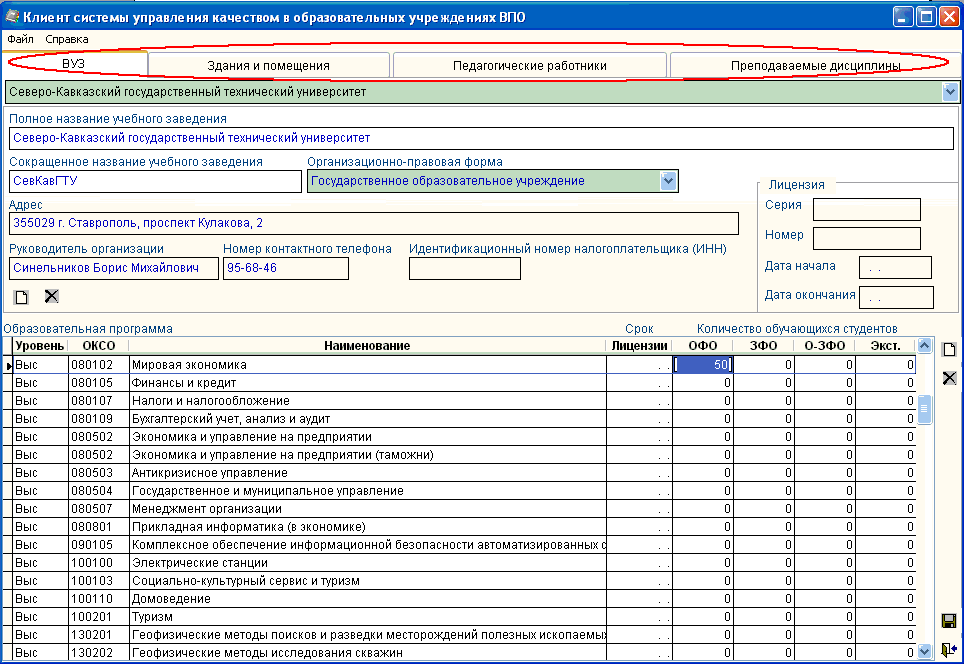Open the Файл menu

[20, 39]
